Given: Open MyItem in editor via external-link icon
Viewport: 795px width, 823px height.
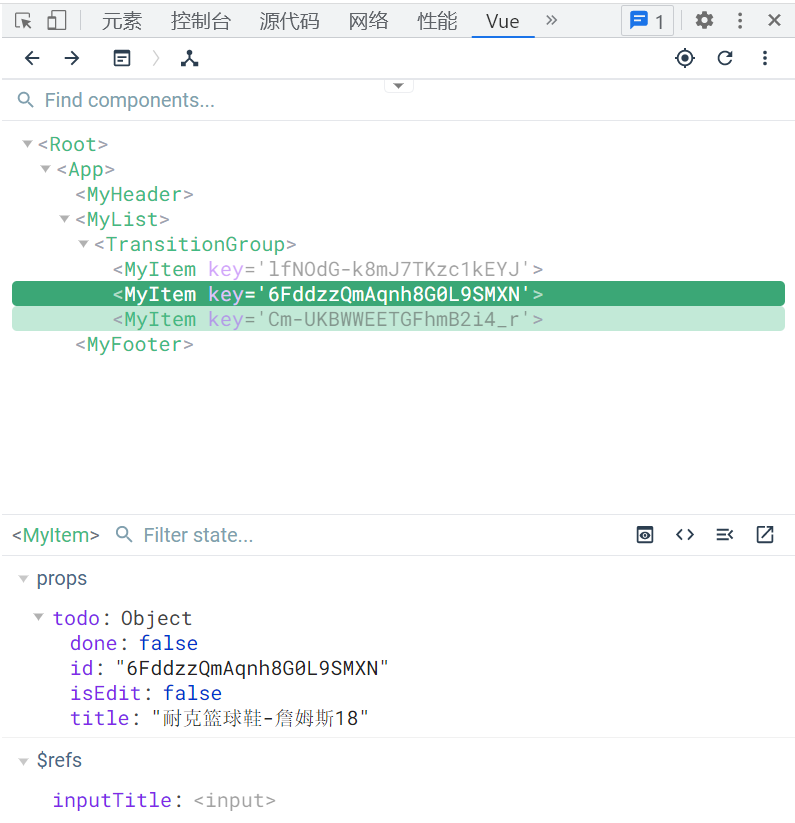Looking at the screenshot, I should [764, 535].
